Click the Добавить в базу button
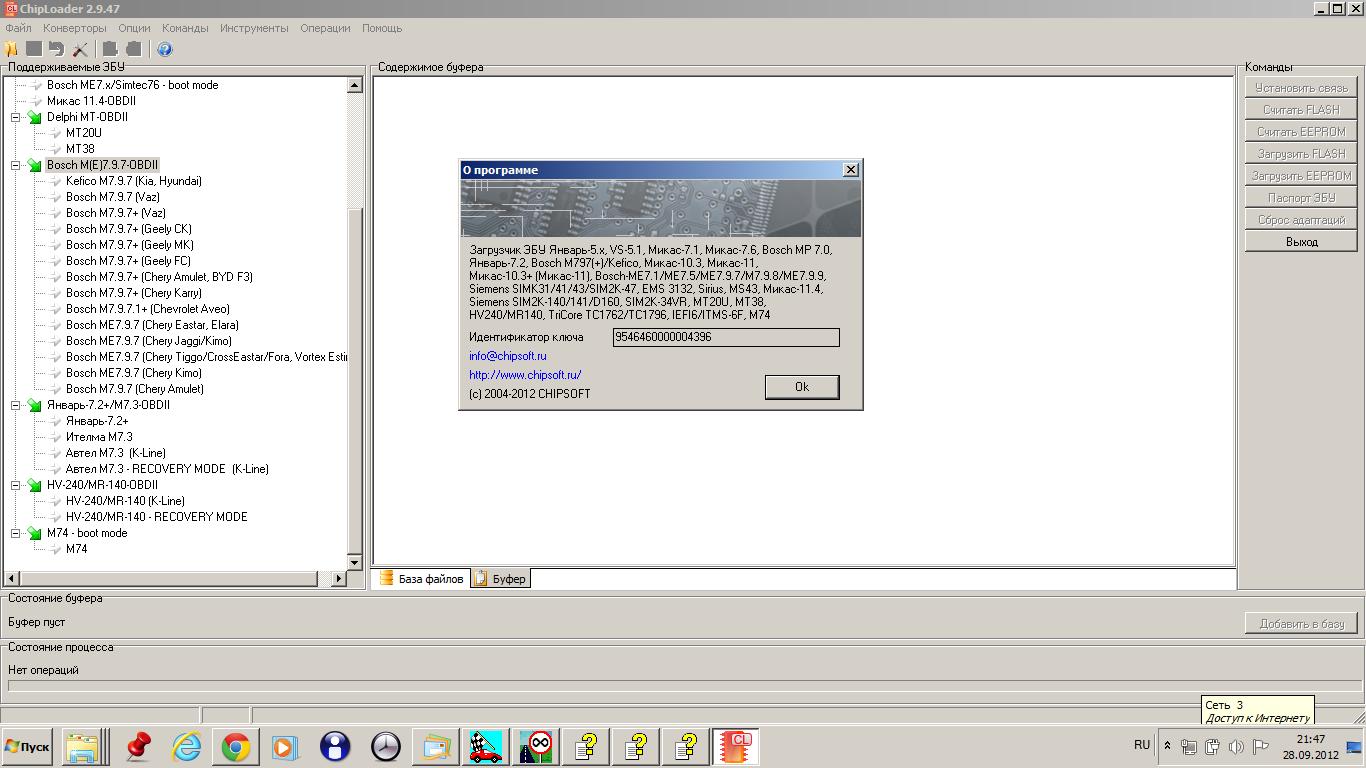Image resolution: width=1366 pixels, height=768 pixels. coord(1302,623)
